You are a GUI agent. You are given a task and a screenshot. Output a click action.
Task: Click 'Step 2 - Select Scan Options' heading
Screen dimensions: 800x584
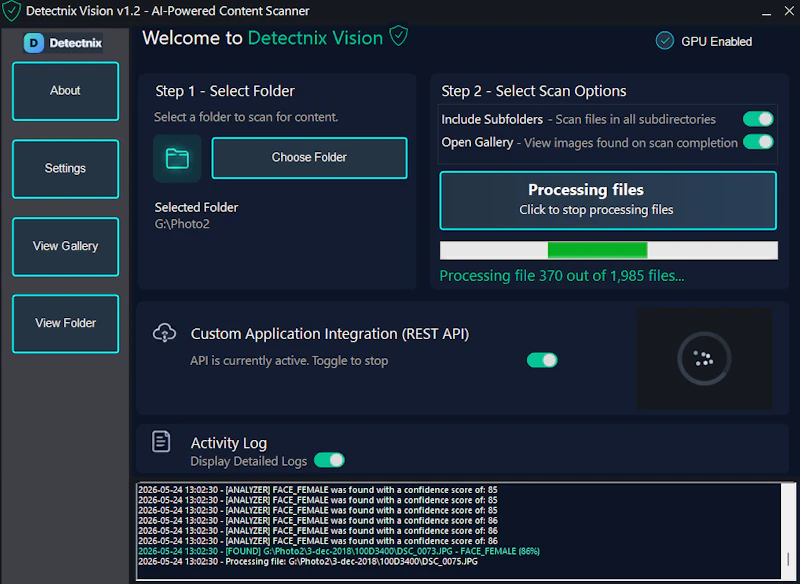534,91
